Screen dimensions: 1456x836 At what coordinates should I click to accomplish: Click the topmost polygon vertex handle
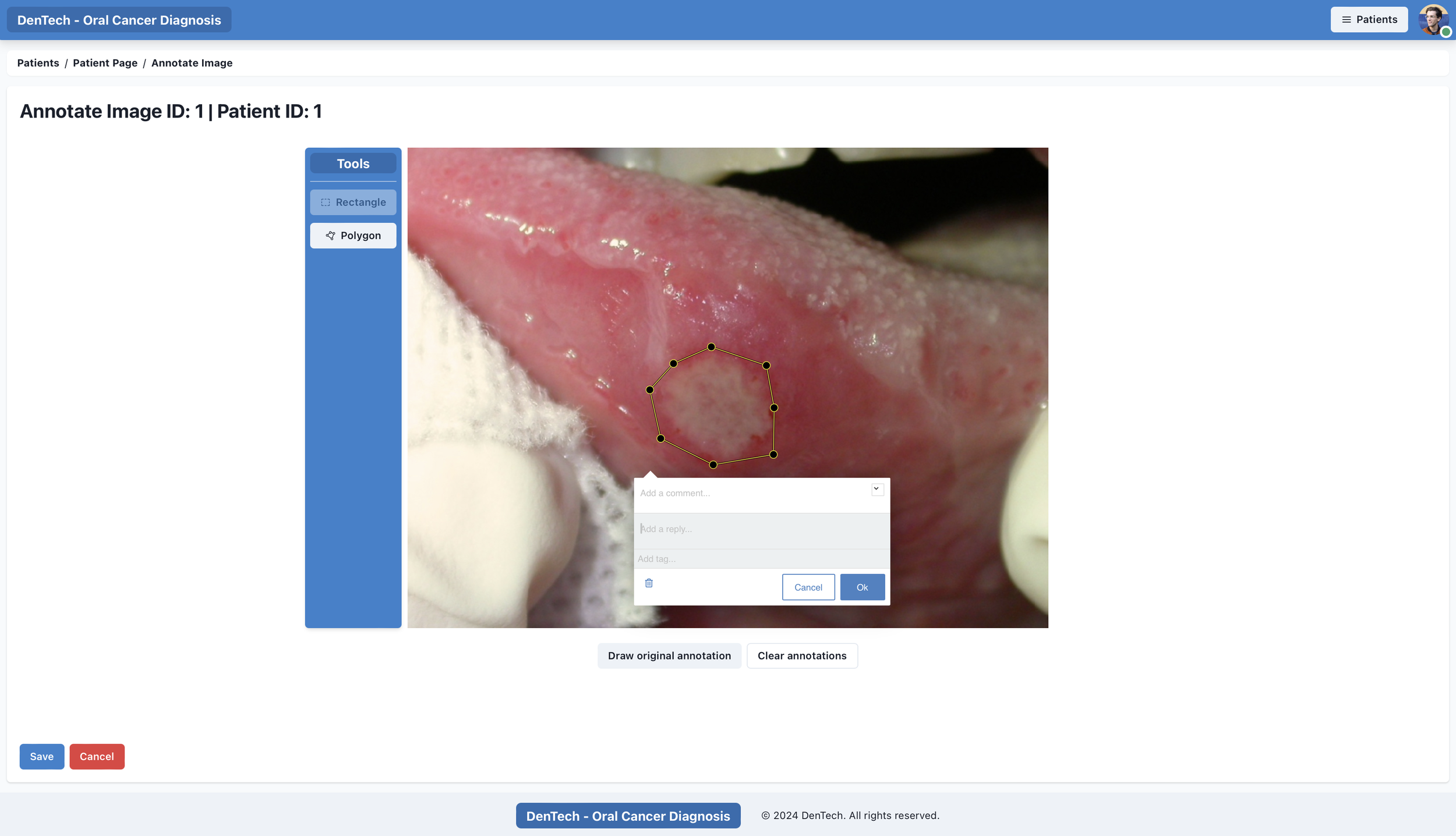click(711, 347)
